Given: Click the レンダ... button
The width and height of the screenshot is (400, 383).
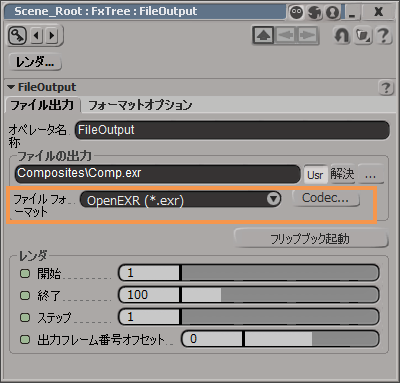Looking at the screenshot, I should tap(35, 62).
